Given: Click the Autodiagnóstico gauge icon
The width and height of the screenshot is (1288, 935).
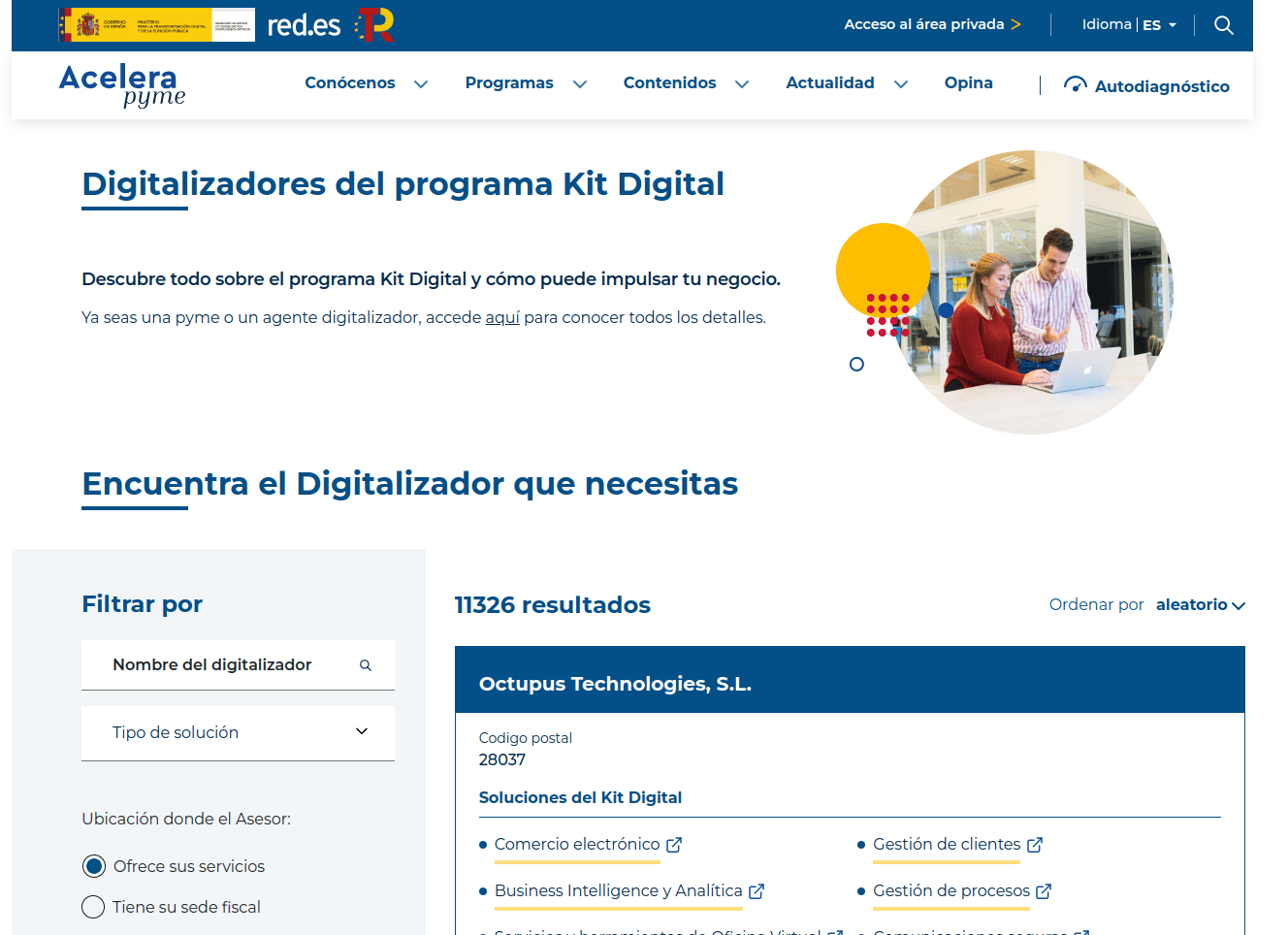Looking at the screenshot, I should click(x=1075, y=85).
